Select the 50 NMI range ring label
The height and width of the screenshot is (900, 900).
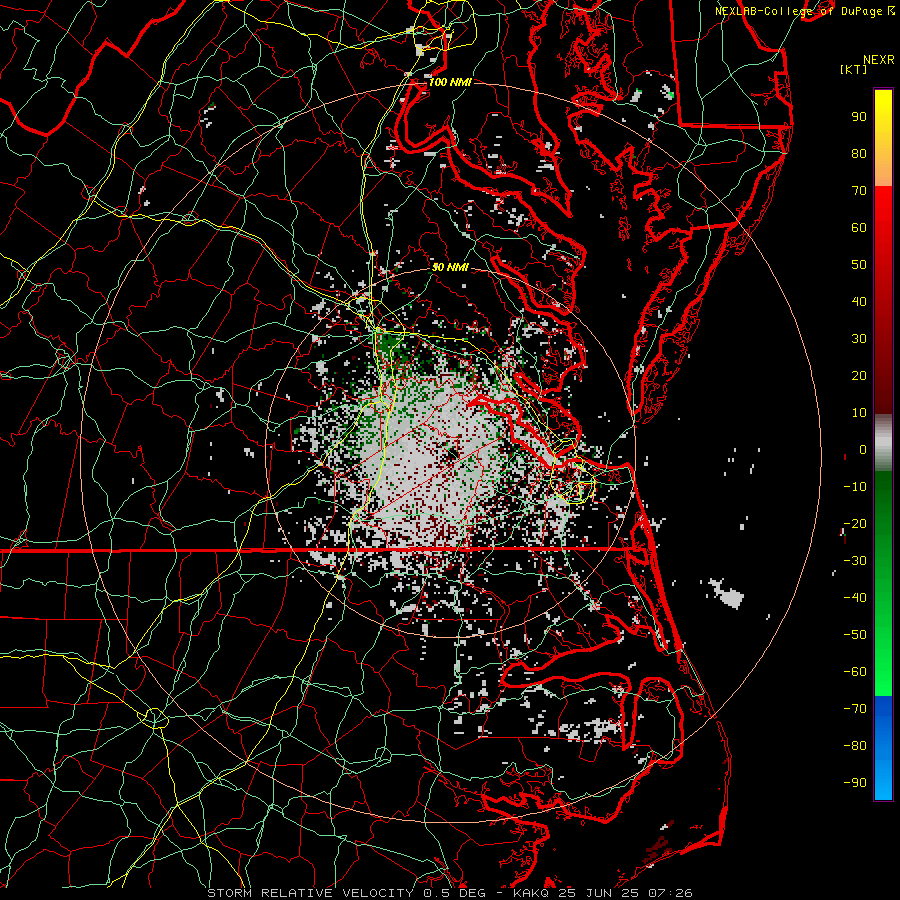(450, 267)
